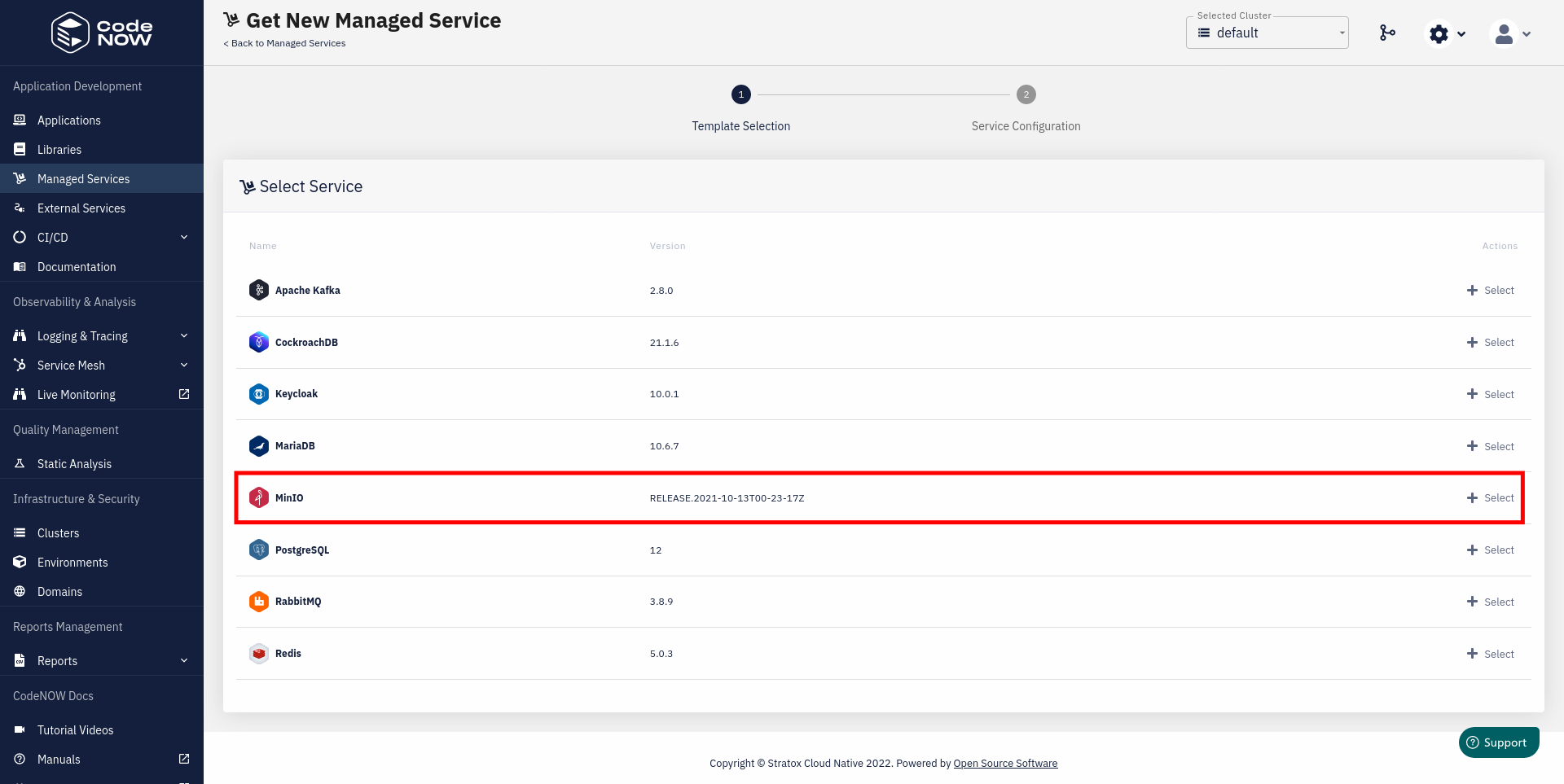Viewport: 1564px width, 784px height.
Task: Click the MinIO service icon
Action: (259, 497)
